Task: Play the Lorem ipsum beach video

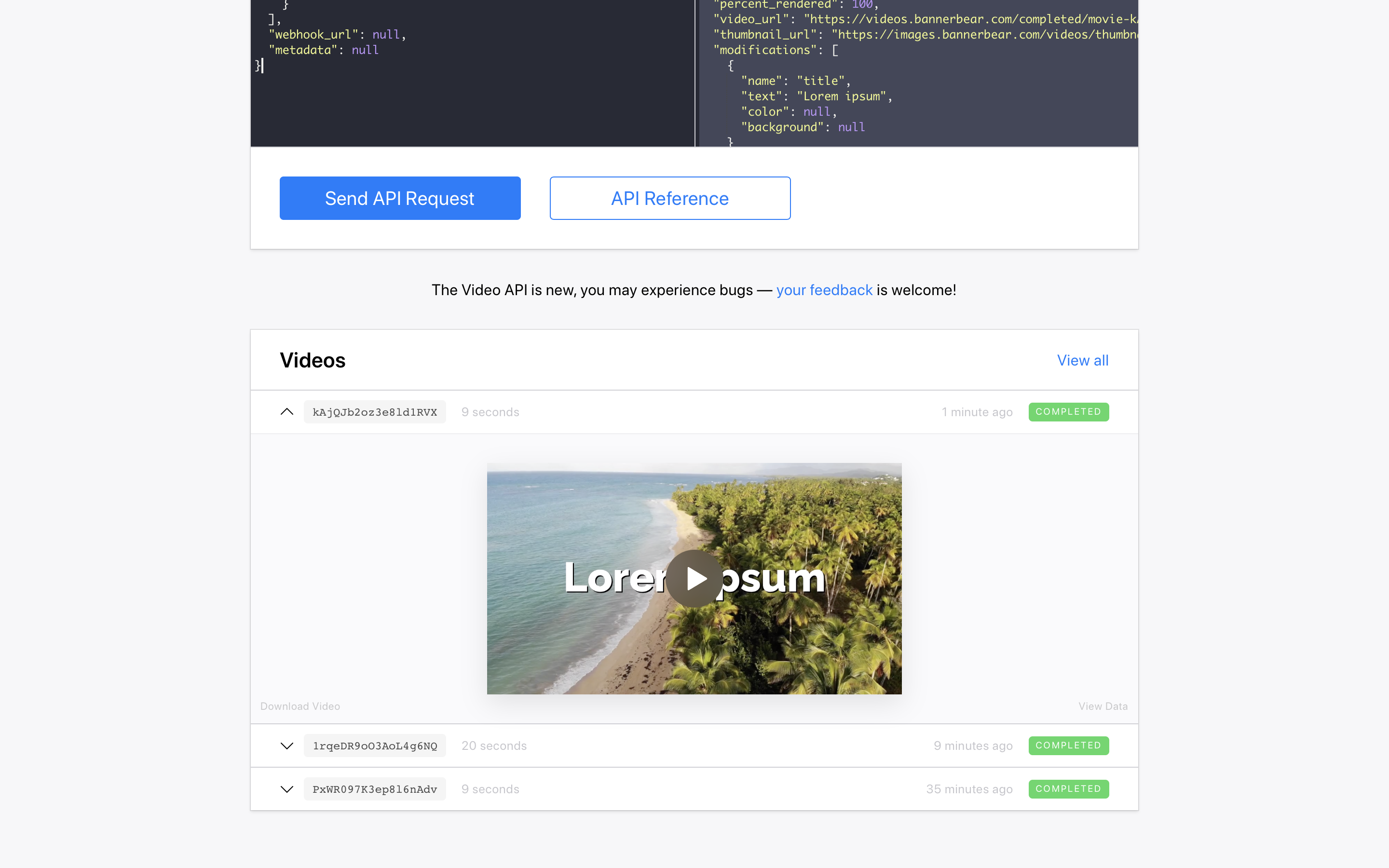Action: [x=694, y=578]
